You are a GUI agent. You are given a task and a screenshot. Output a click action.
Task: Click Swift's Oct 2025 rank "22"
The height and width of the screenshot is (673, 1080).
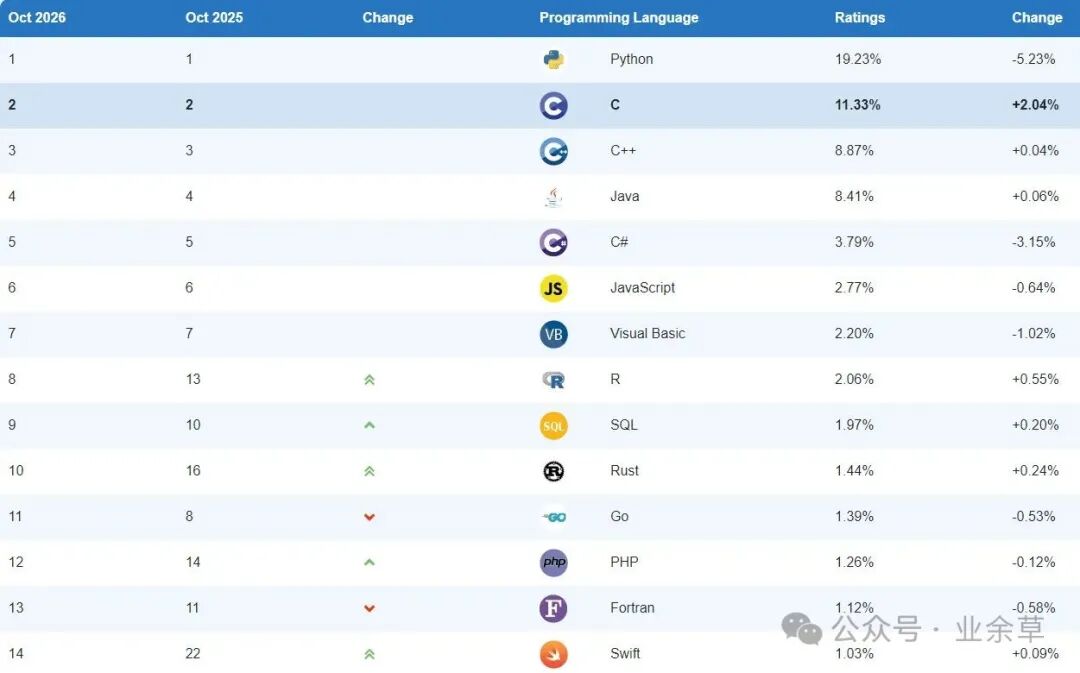[x=193, y=653]
